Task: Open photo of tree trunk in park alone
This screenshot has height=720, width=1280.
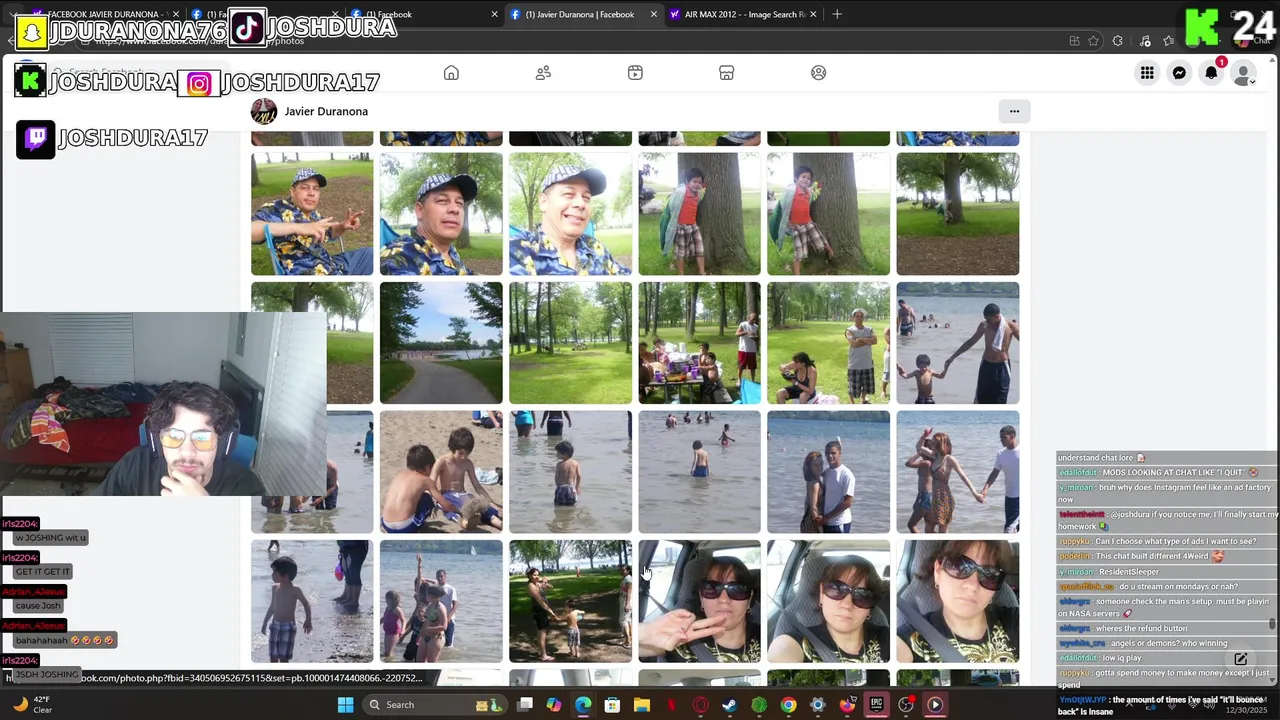Action: [x=958, y=214]
